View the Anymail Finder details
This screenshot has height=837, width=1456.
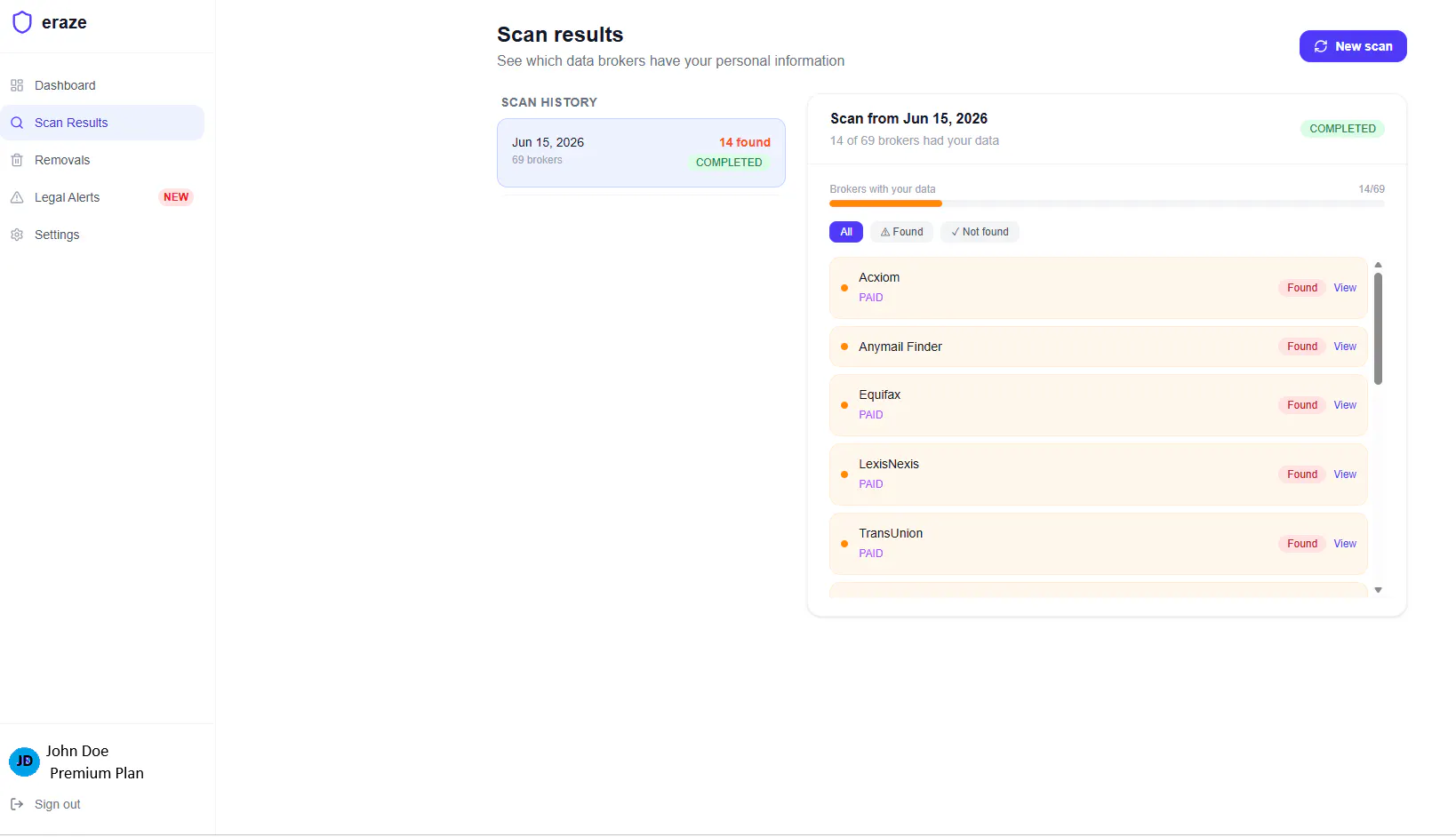(1345, 347)
